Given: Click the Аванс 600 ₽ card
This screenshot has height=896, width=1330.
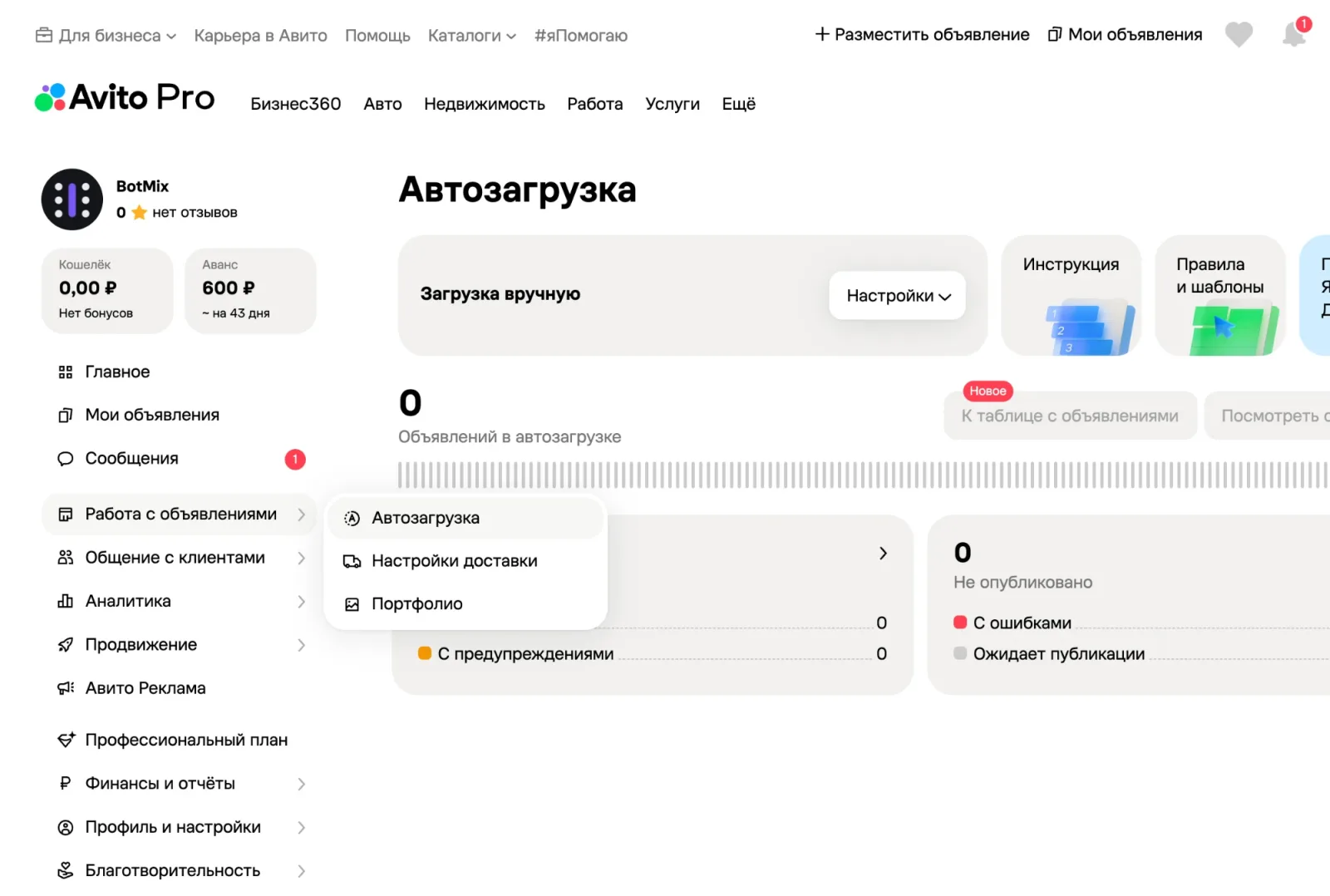Looking at the screenshot, I should click(x=250, y=291).
